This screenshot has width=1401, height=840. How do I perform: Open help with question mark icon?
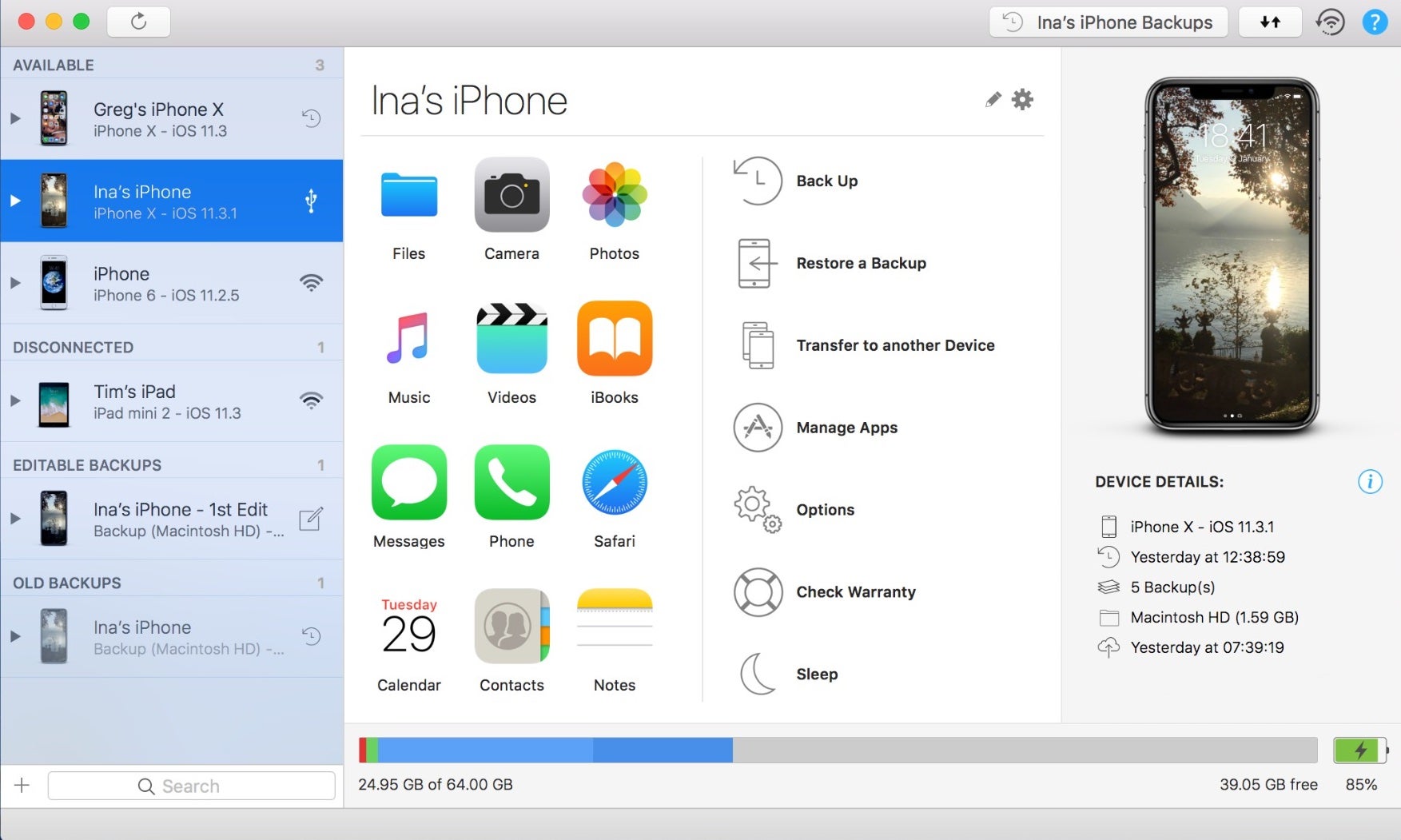pos(1374,22)
